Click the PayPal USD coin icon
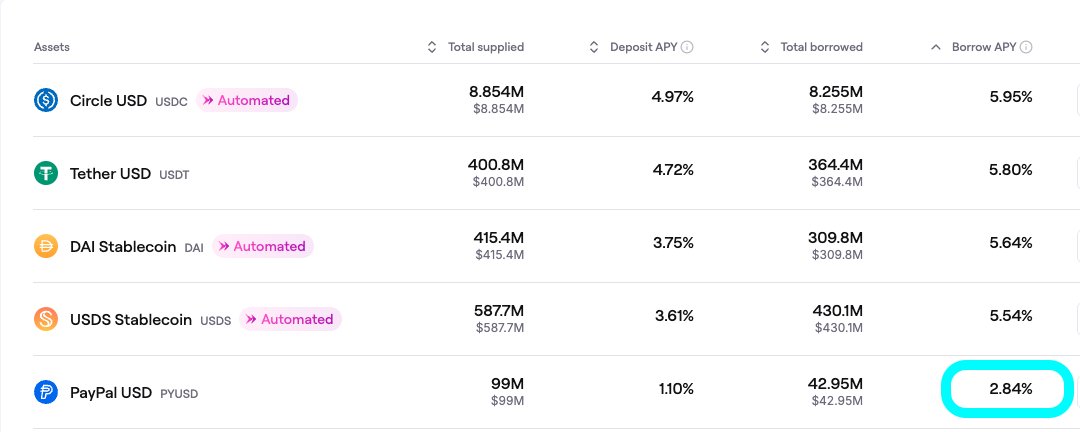 pyautogui.click(x=46, y=393)
